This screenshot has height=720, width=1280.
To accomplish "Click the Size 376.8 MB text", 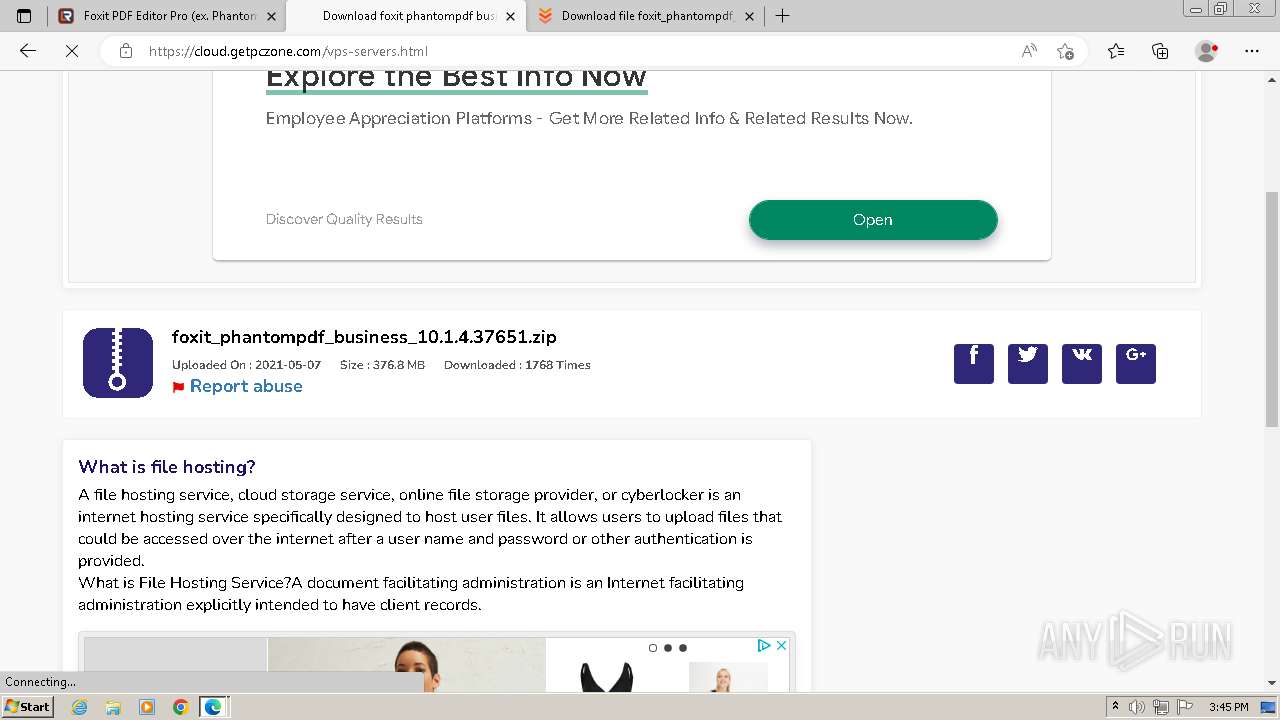I will click(382, 365).
